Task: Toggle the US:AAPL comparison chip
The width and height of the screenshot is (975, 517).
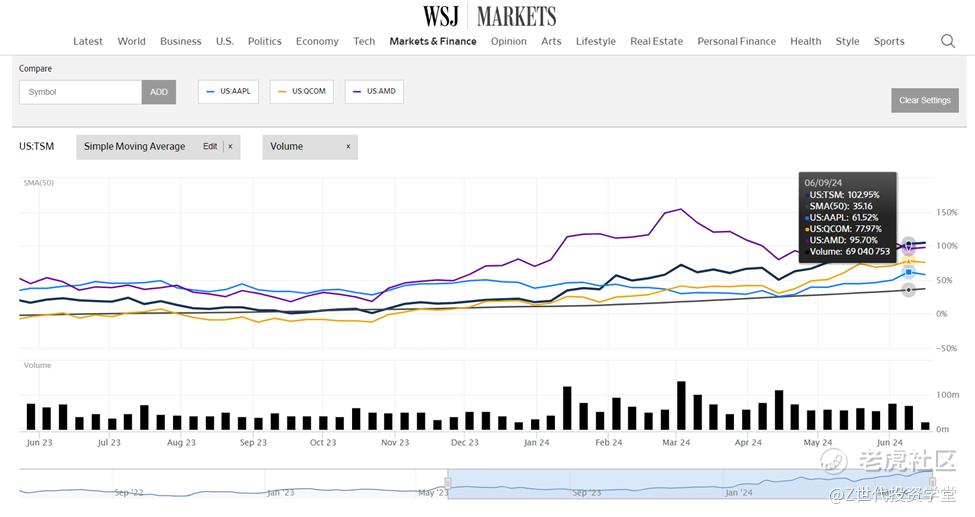Action: click(x=229, y=92)
